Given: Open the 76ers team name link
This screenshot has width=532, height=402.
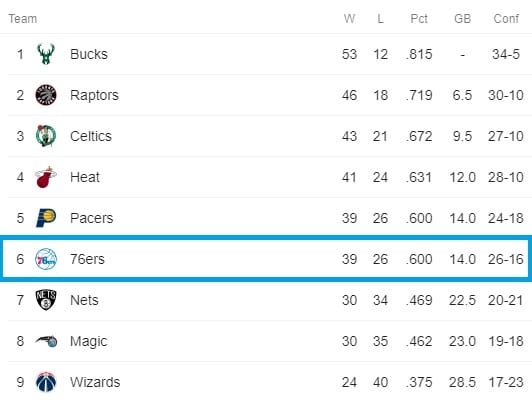Looking at the screenshot, I should coord(87,259).
